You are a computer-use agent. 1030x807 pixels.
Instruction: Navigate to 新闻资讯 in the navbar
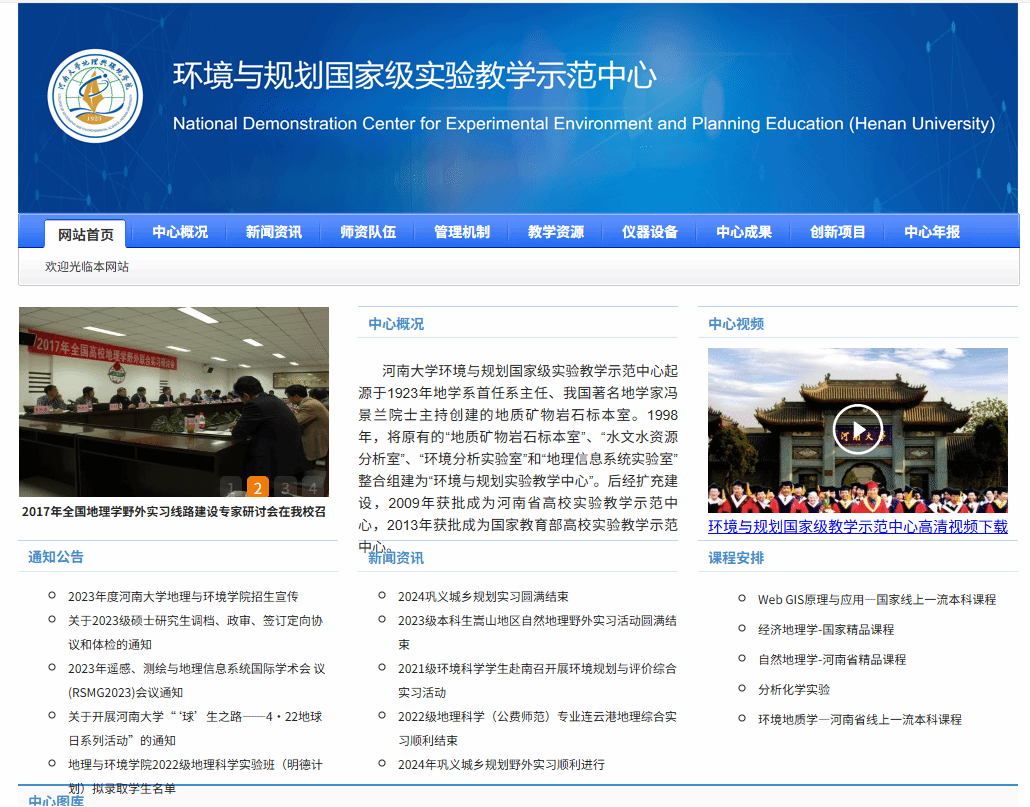(x=274, y=232)
